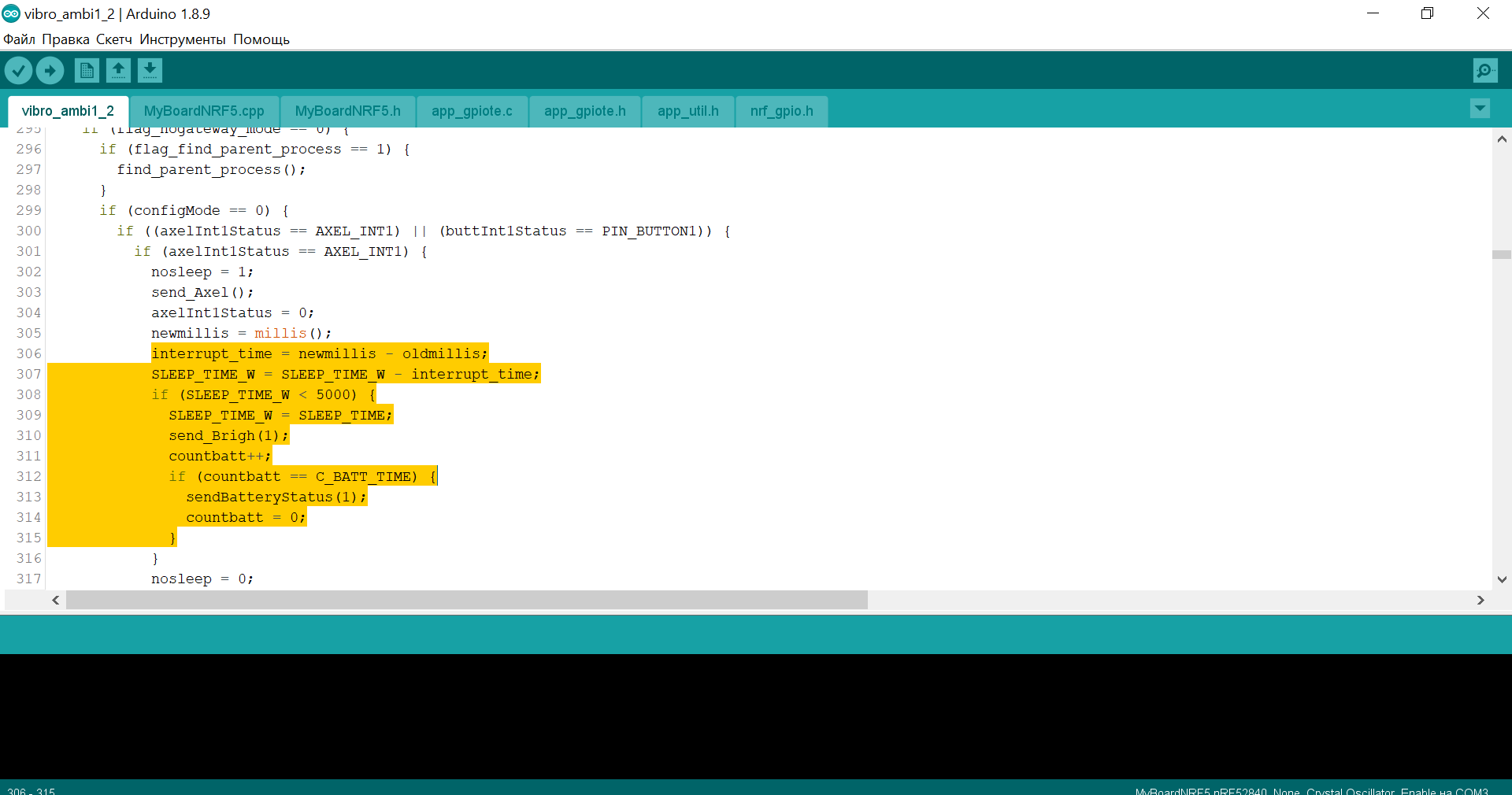This screenshot has height=795, width=1512.
Task: Create a new sketch with New icon
Action: pos(87,71)
